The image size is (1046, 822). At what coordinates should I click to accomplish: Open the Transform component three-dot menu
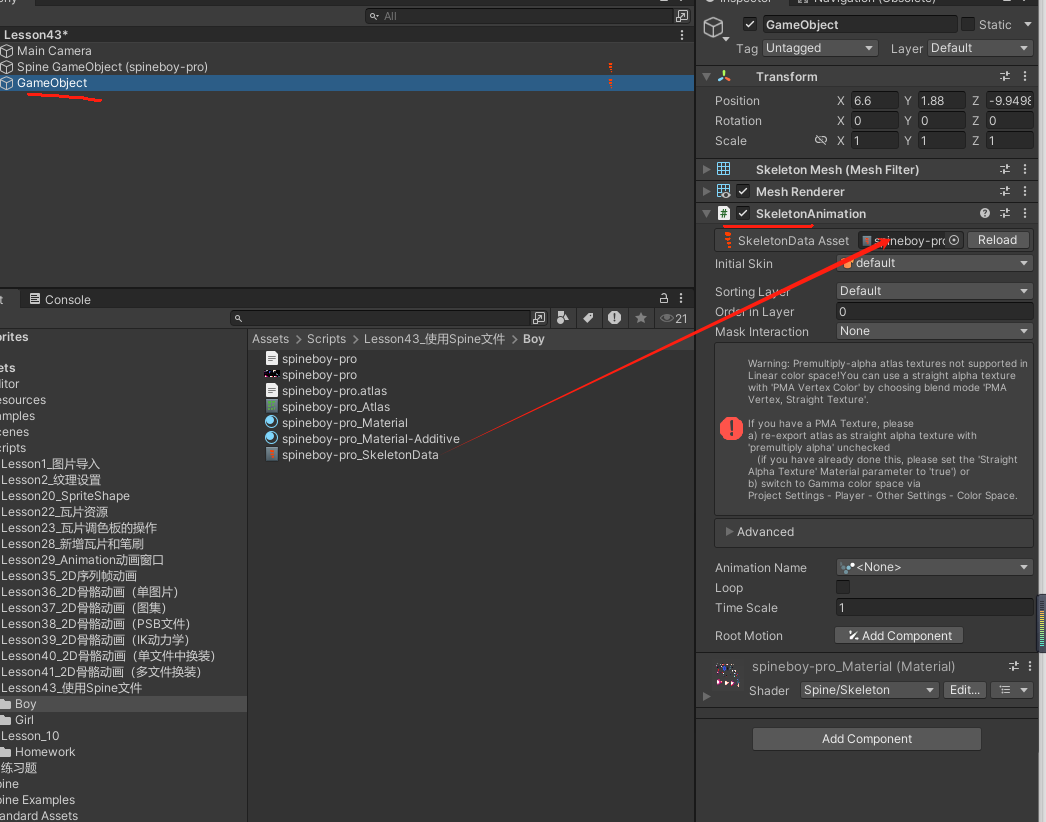tap(1025, 77)
